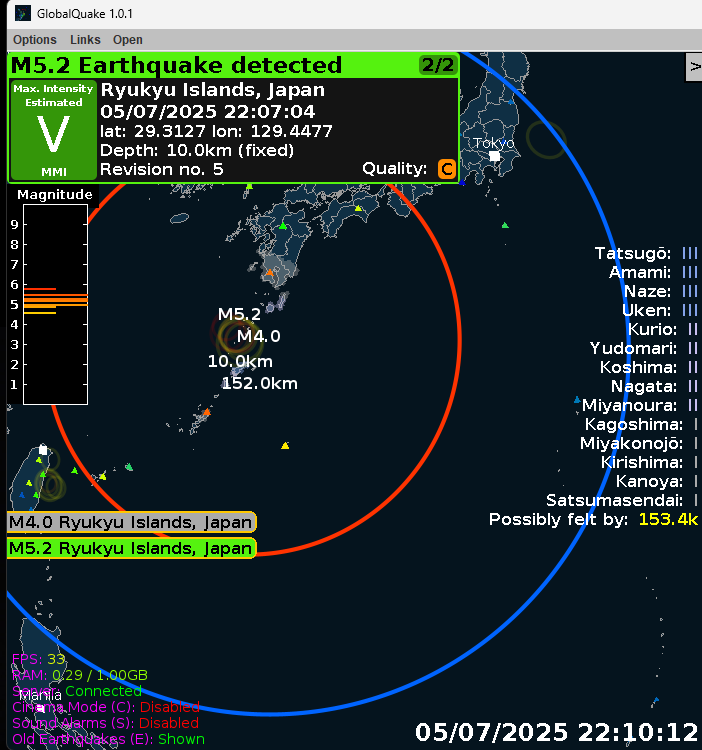Click the Quality C badge
The width and height of the screenshot is (702, 750).
(447, 169)
